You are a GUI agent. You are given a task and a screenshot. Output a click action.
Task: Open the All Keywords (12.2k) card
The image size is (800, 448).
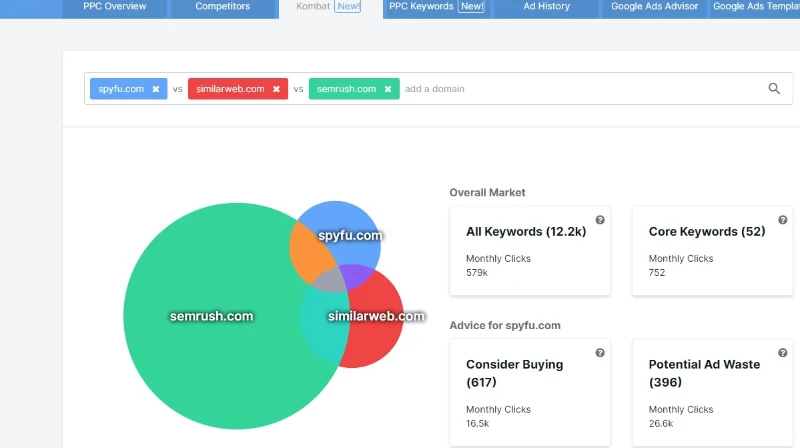coord(530,251)
